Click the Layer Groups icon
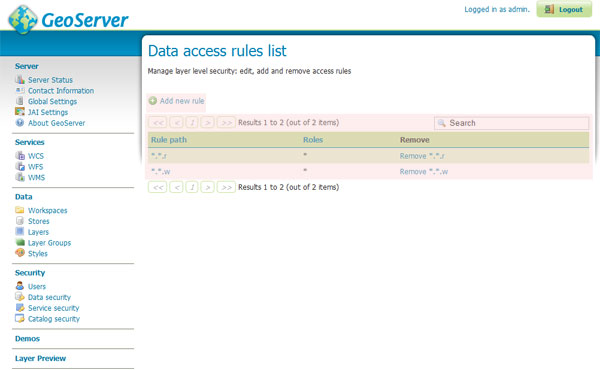This screenshot has width=600, height=370. [20, 242]
